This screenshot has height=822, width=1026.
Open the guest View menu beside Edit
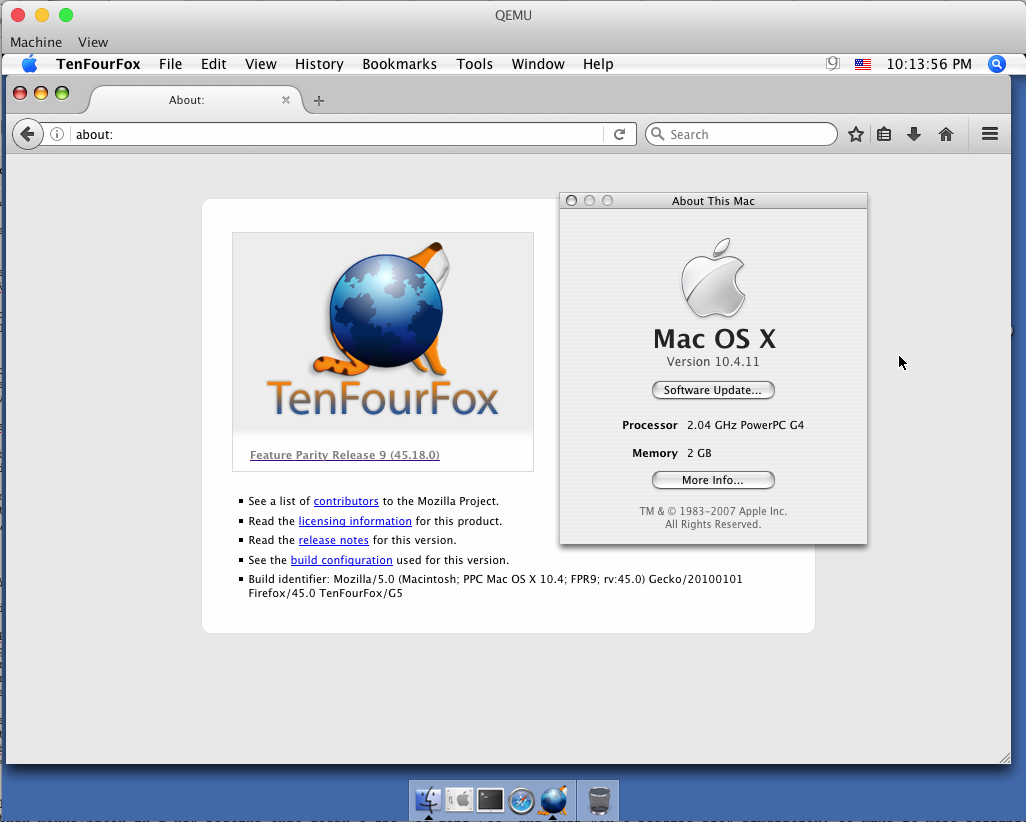(260, 64)
